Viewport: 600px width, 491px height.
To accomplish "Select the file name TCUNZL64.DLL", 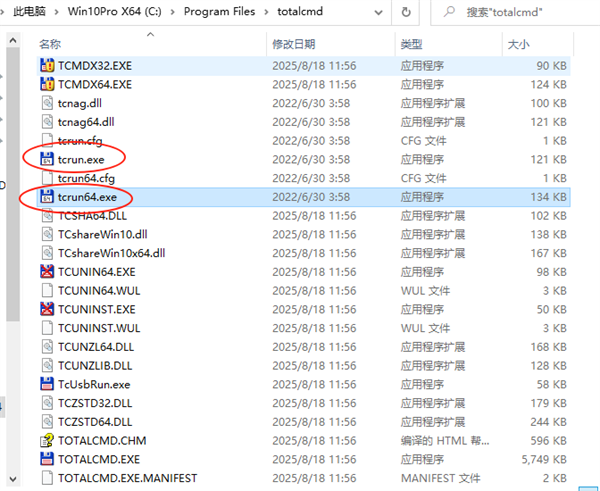I will (x=96, y=347).
